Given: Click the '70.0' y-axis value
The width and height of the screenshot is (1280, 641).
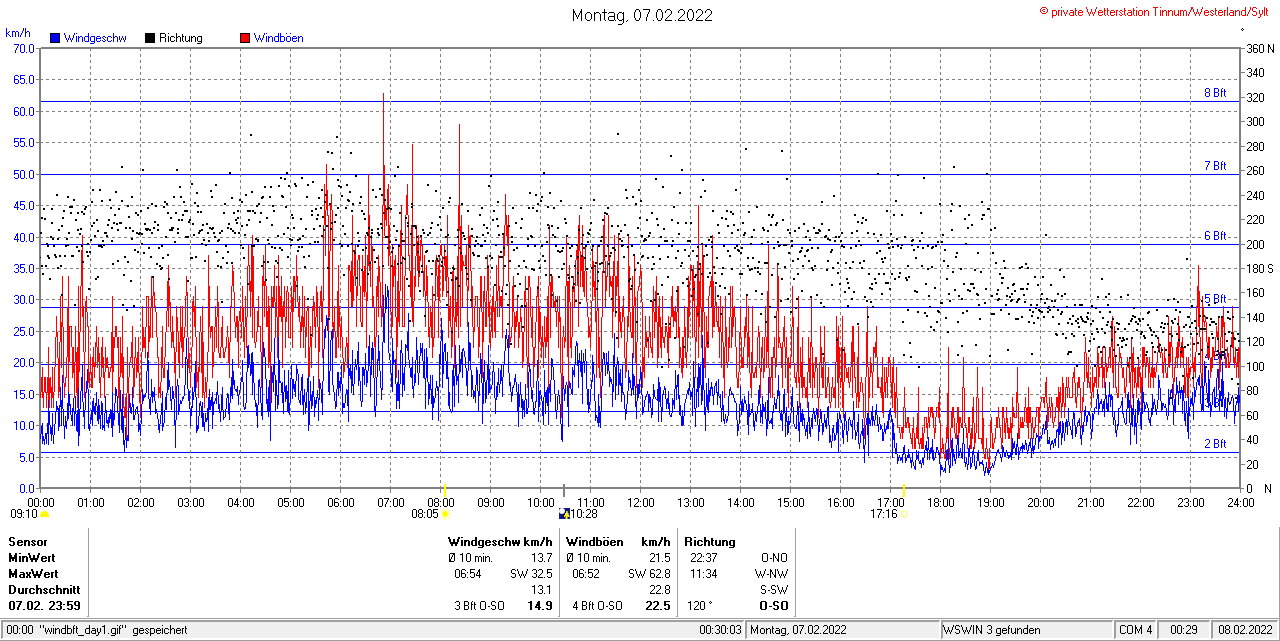Looking at the screenshot, I should tap(24, 48).
